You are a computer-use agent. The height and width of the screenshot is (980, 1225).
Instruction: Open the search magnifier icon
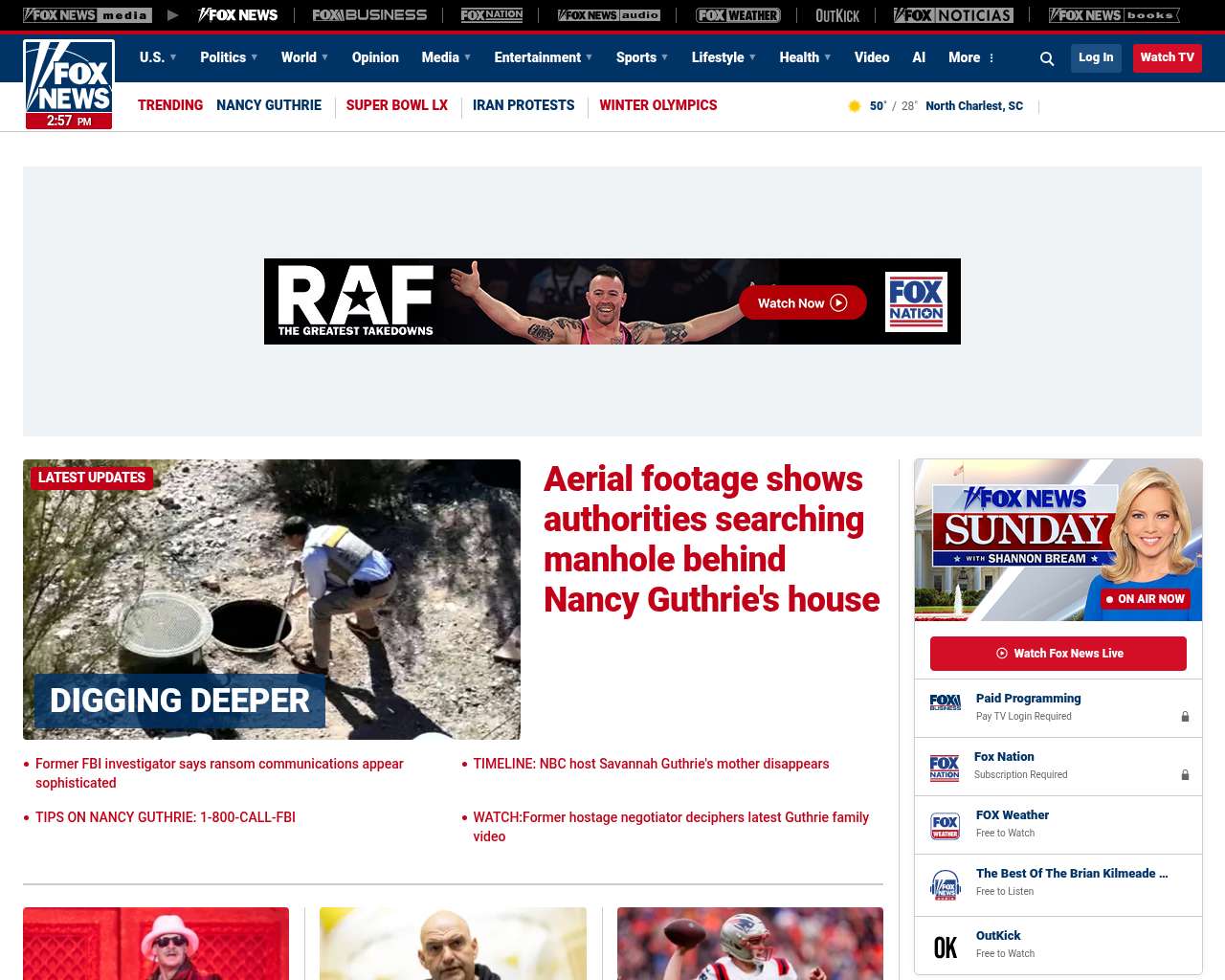pos(1047,58)
